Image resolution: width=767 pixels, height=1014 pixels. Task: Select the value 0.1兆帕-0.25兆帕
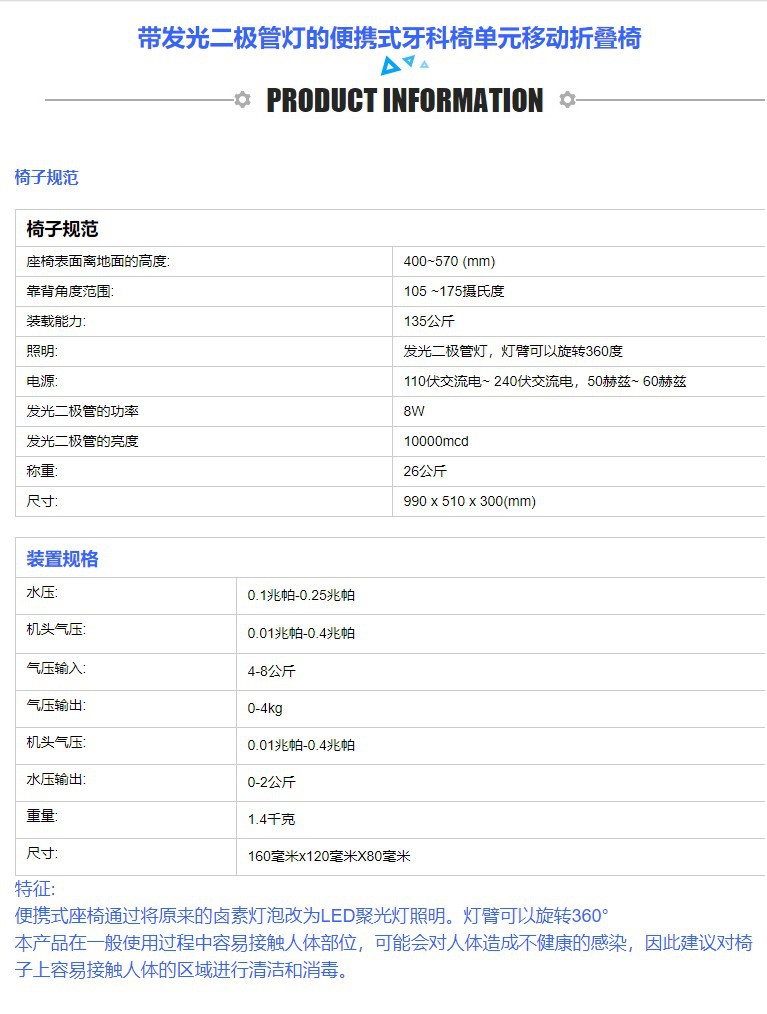[x=301, y=595]
